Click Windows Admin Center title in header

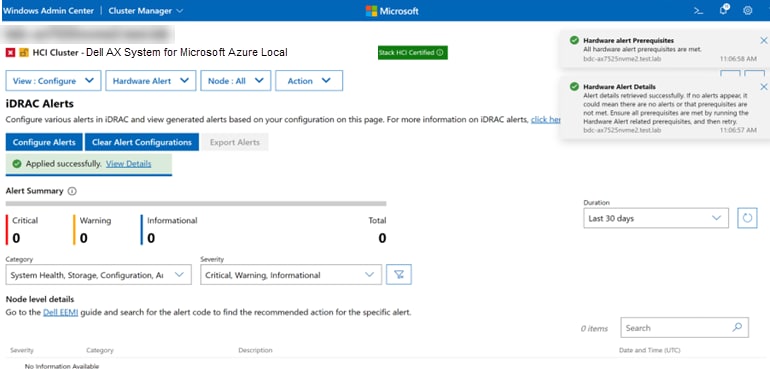click(x=48, y=10)
